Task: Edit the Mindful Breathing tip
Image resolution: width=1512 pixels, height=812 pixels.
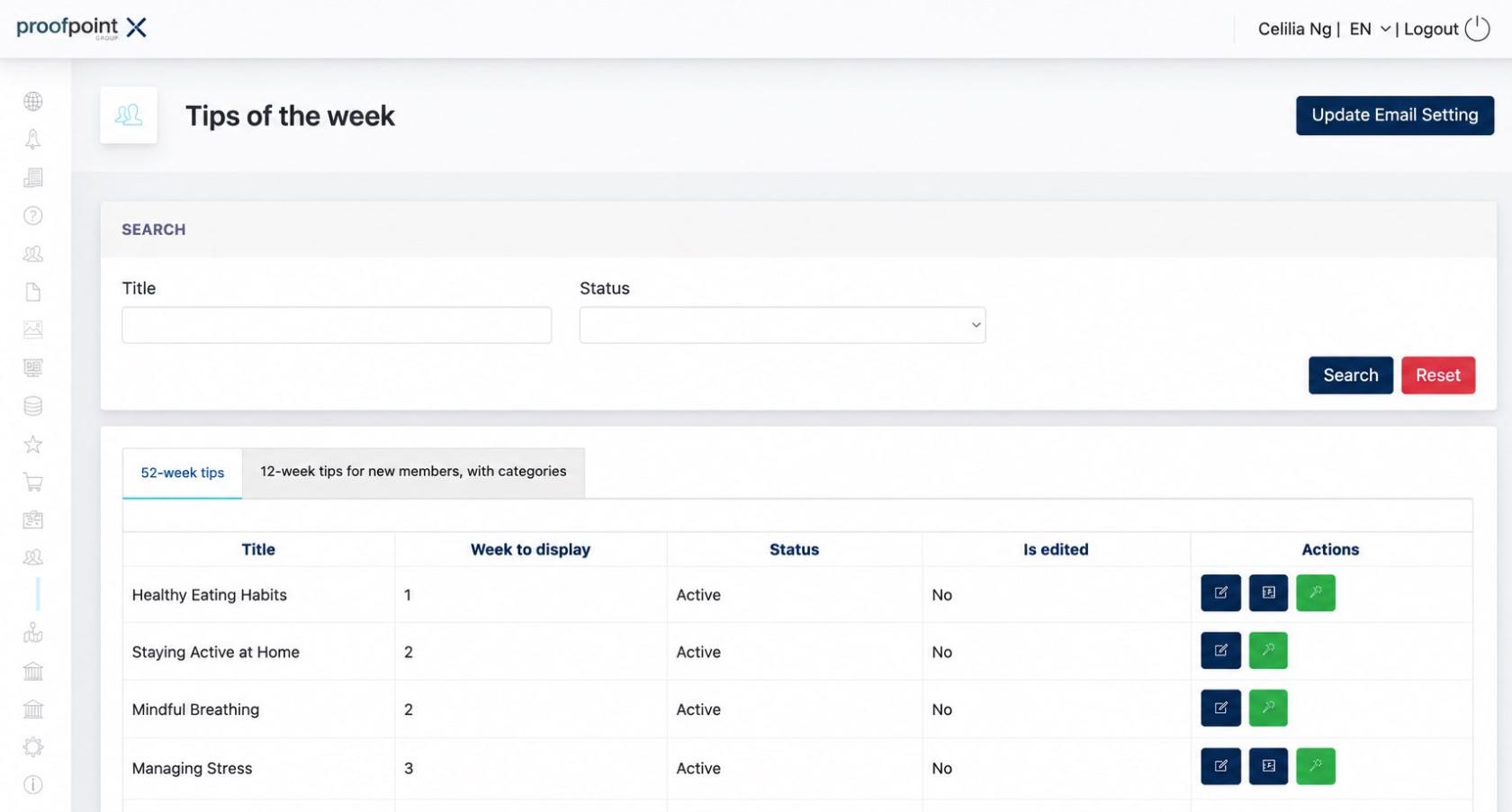Action: click(1220, 708)
